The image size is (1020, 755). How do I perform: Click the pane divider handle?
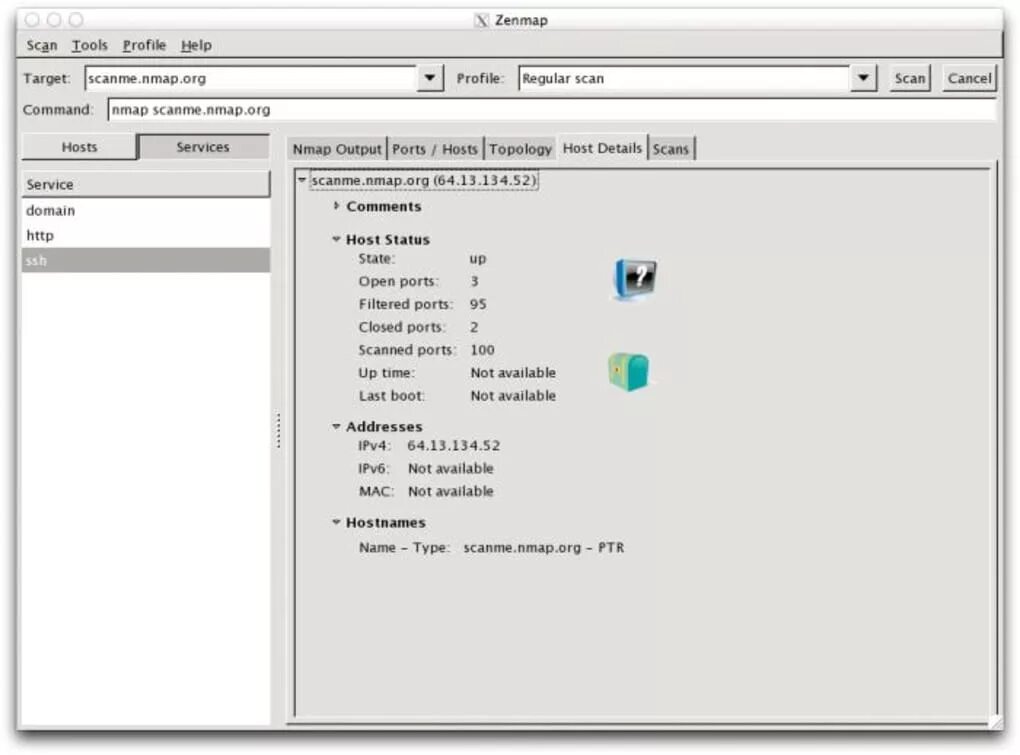coord(278,430)
